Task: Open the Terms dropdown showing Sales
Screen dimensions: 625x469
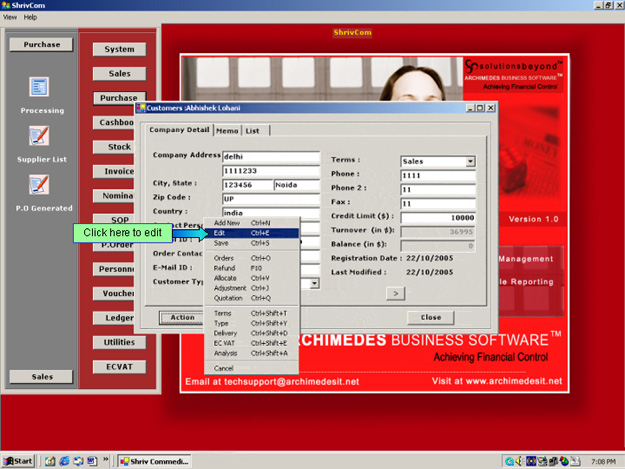Action: pyautogui.click(x=469, y=161)
